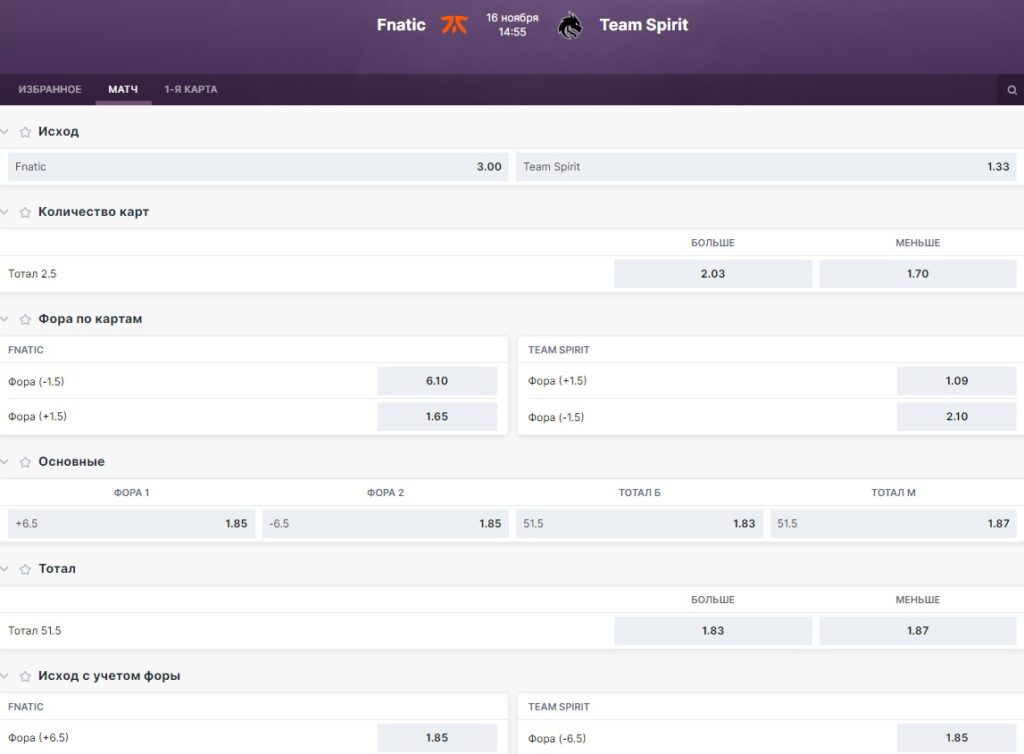Pick Тотал 51.5 Меньше at 1.87

pyautogui.click(x=918, y=631)
